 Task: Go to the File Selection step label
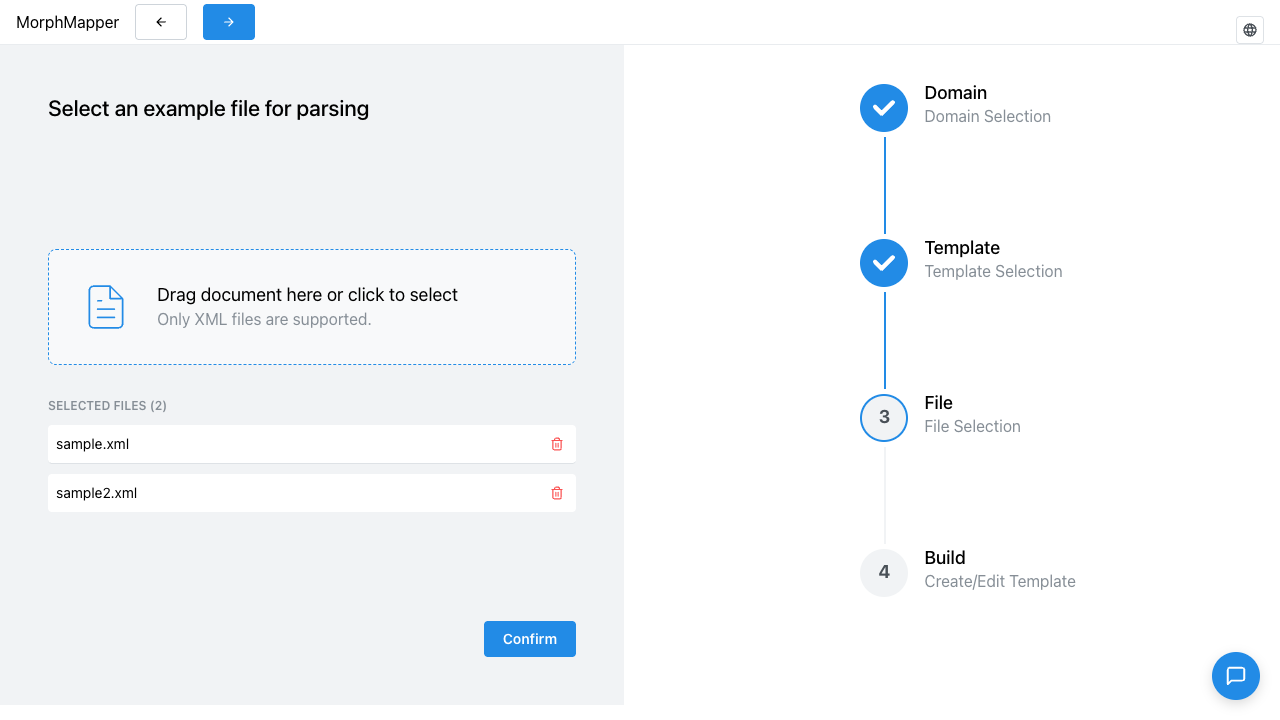[972, 427]
